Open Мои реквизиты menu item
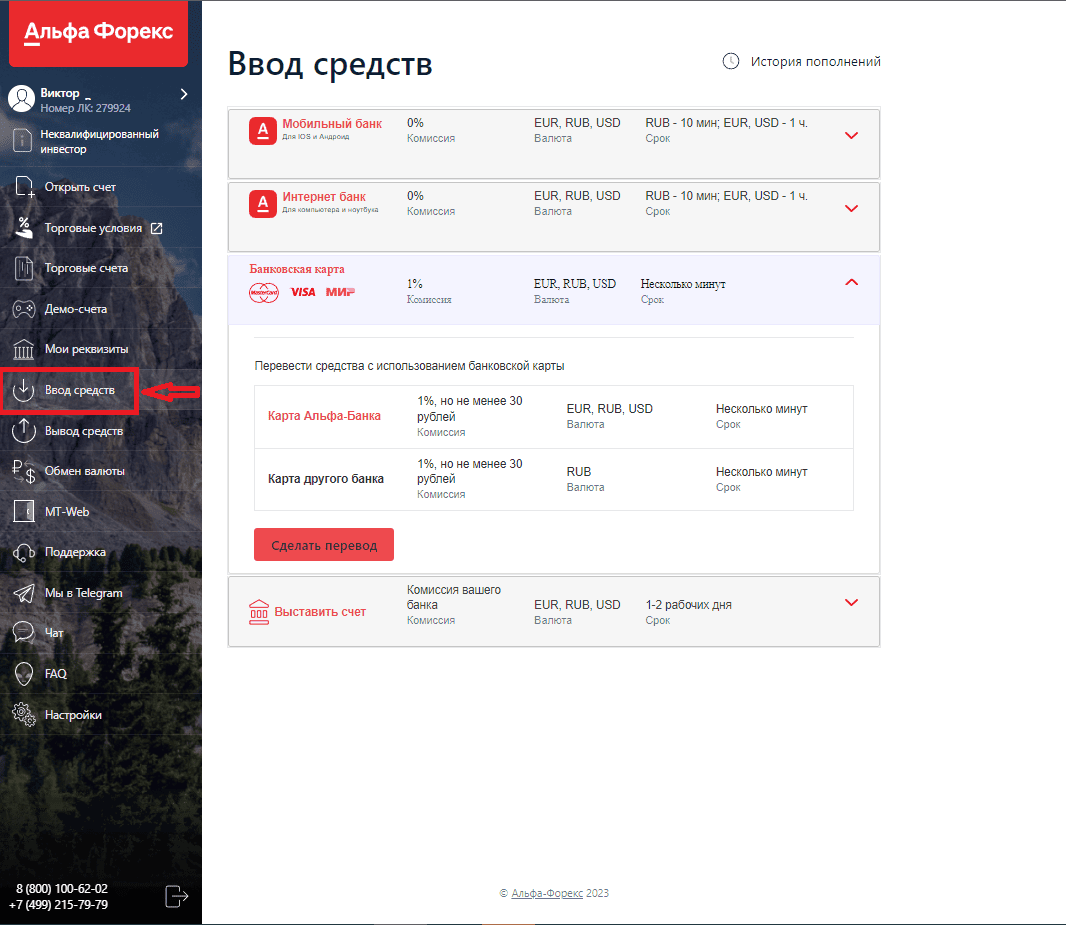Image resolution: width=1066 pixels, height=925 pixels. click(x=86, y=349)
